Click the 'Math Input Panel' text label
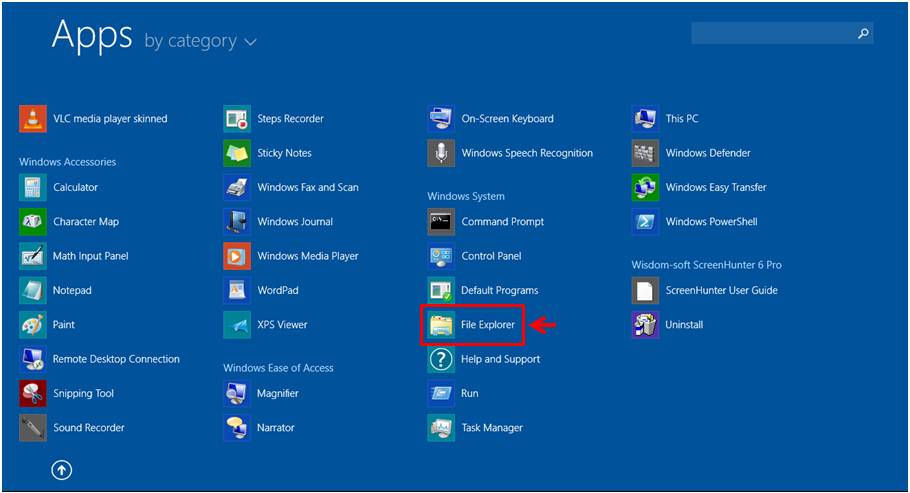 coord(91,256)
